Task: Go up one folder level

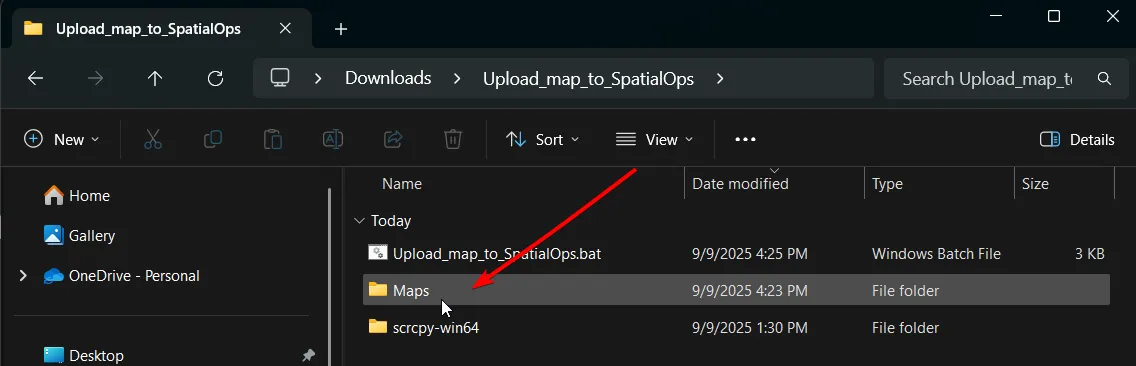Action: pos(154,78)
